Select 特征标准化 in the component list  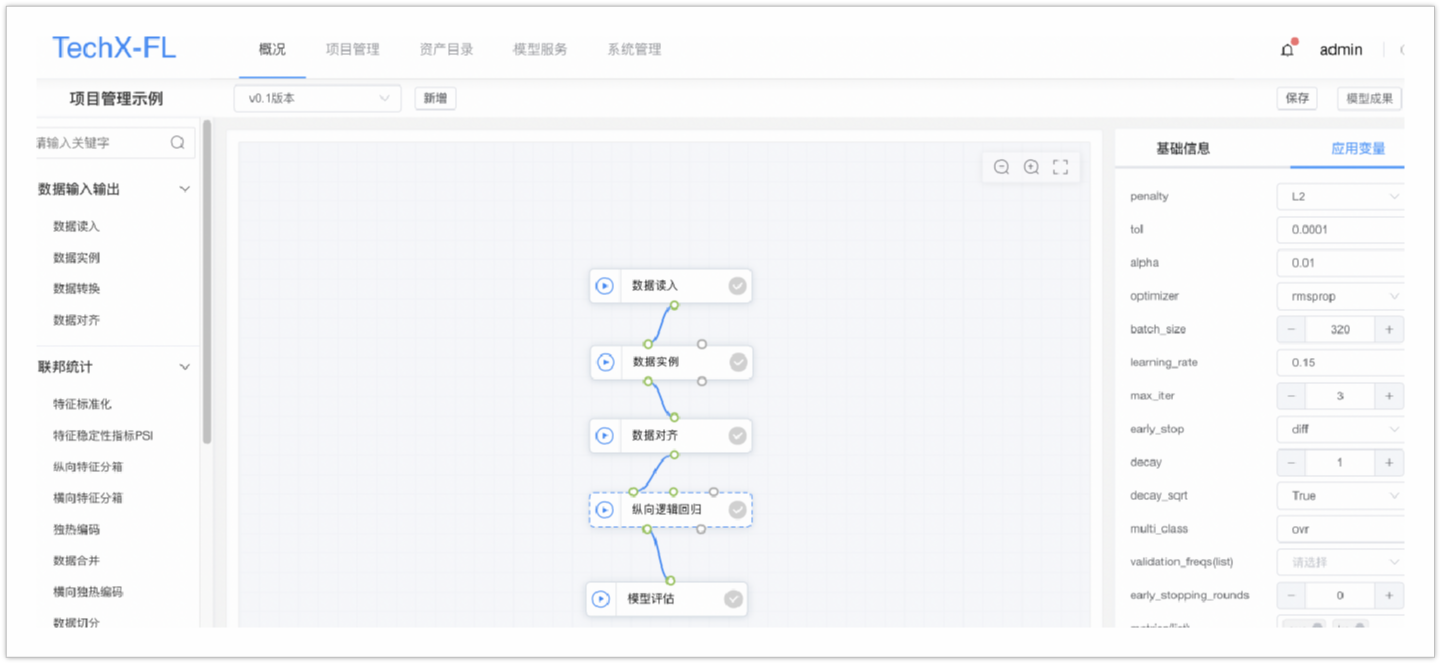tap(82, 404)
